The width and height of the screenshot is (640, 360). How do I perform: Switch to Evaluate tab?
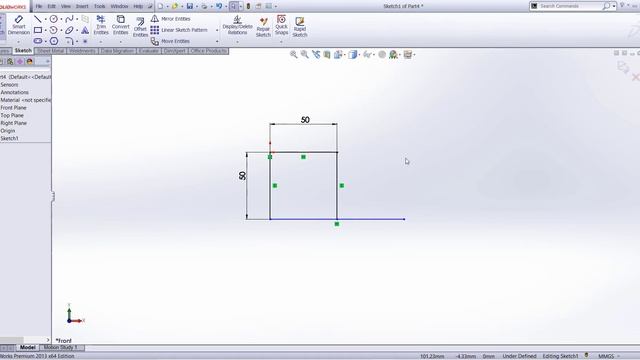(149, 51)
